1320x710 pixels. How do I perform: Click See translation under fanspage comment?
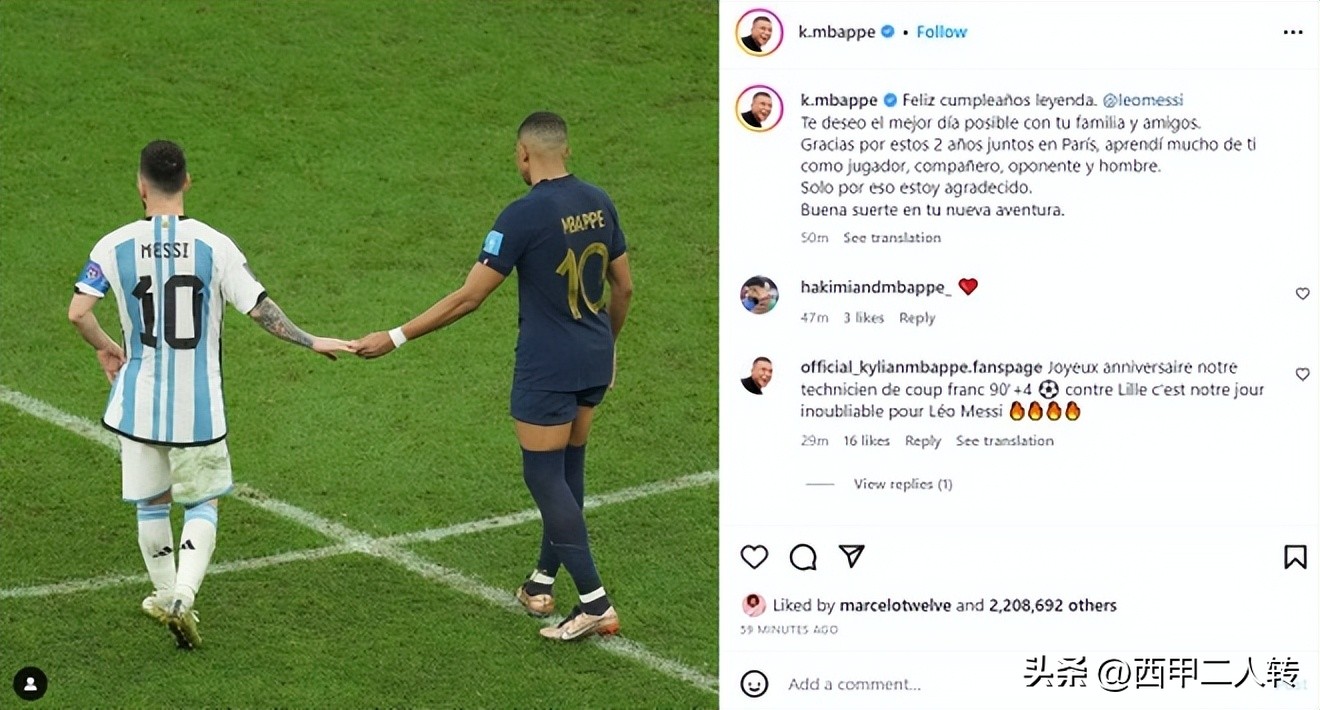(x=1004, y=441)
